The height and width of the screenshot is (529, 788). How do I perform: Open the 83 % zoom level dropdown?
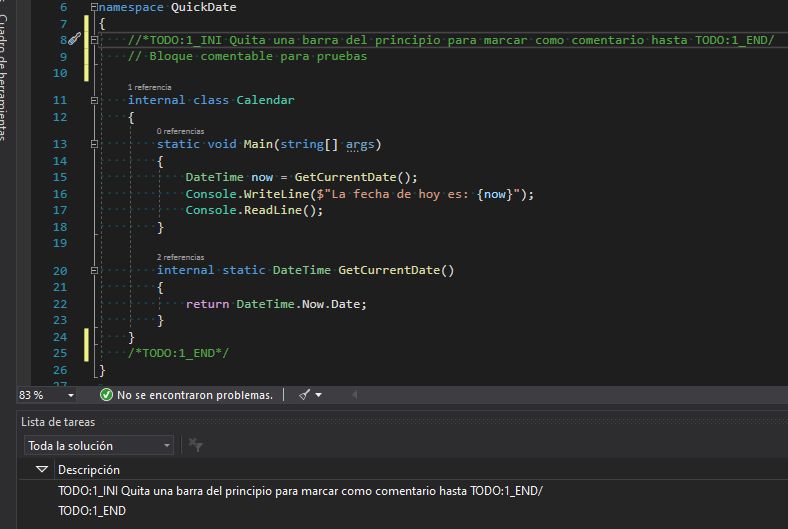70,395
